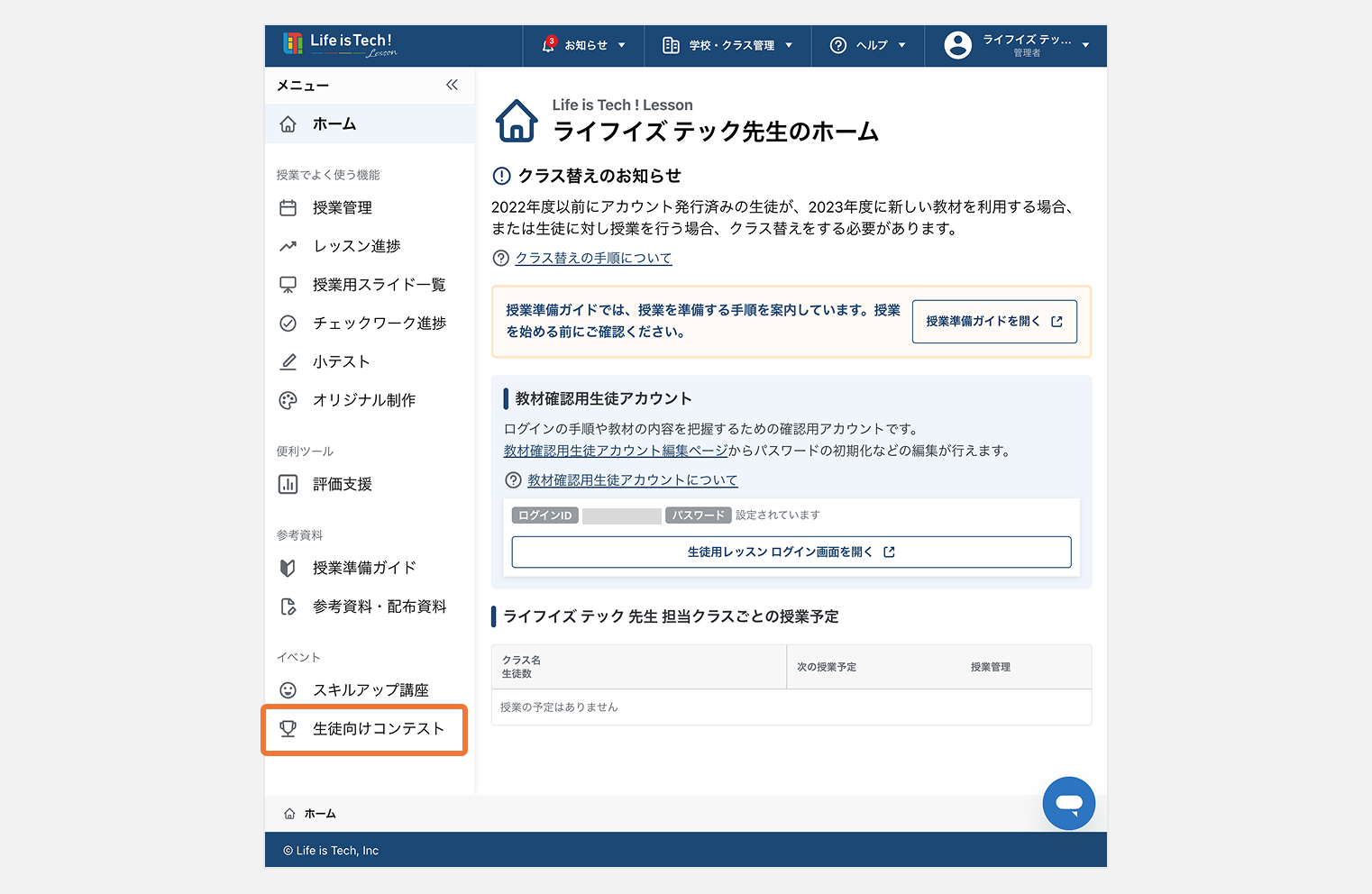
Task: Click the large home icon beside page title
Action: pos(517,121)
